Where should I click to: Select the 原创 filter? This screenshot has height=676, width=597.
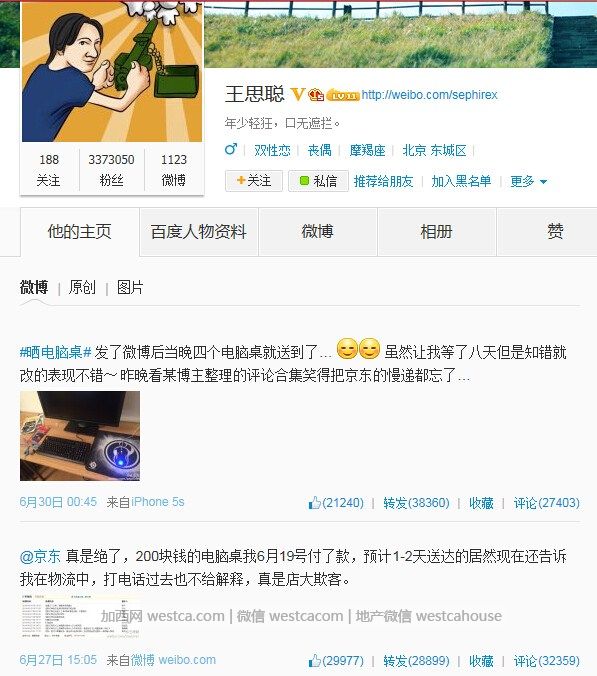[x=82, y=287]
